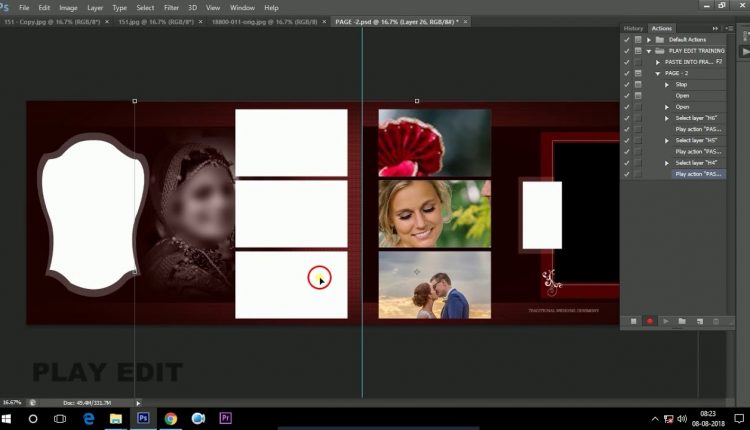Toggle dialog box for Default Actions
This screenshot has height=430, width=750.
coord(638,40)
